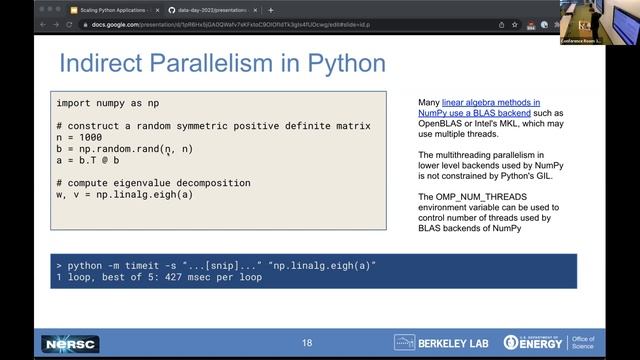The height and width of the screenshot is (360, 640).
Task: Click slide number 18 in footer
Action: coord(307,343)
